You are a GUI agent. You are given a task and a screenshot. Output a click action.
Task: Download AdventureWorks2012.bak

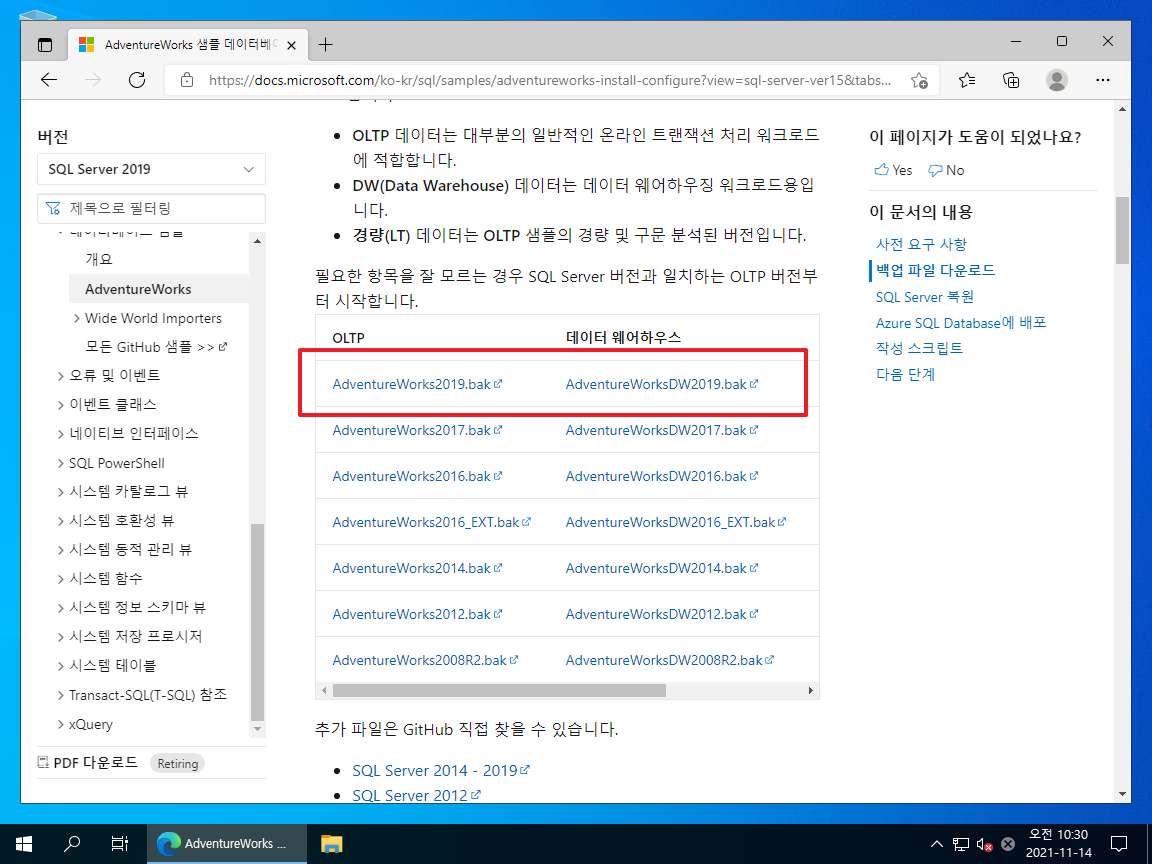(417, 614)
